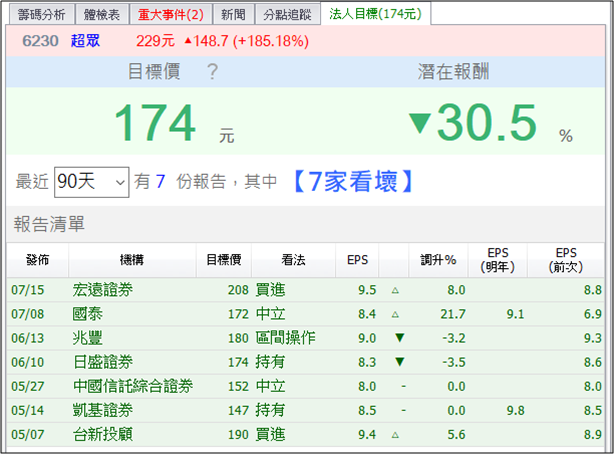Open the 籌碼分析 tab
614x454 pixels.
41,14
